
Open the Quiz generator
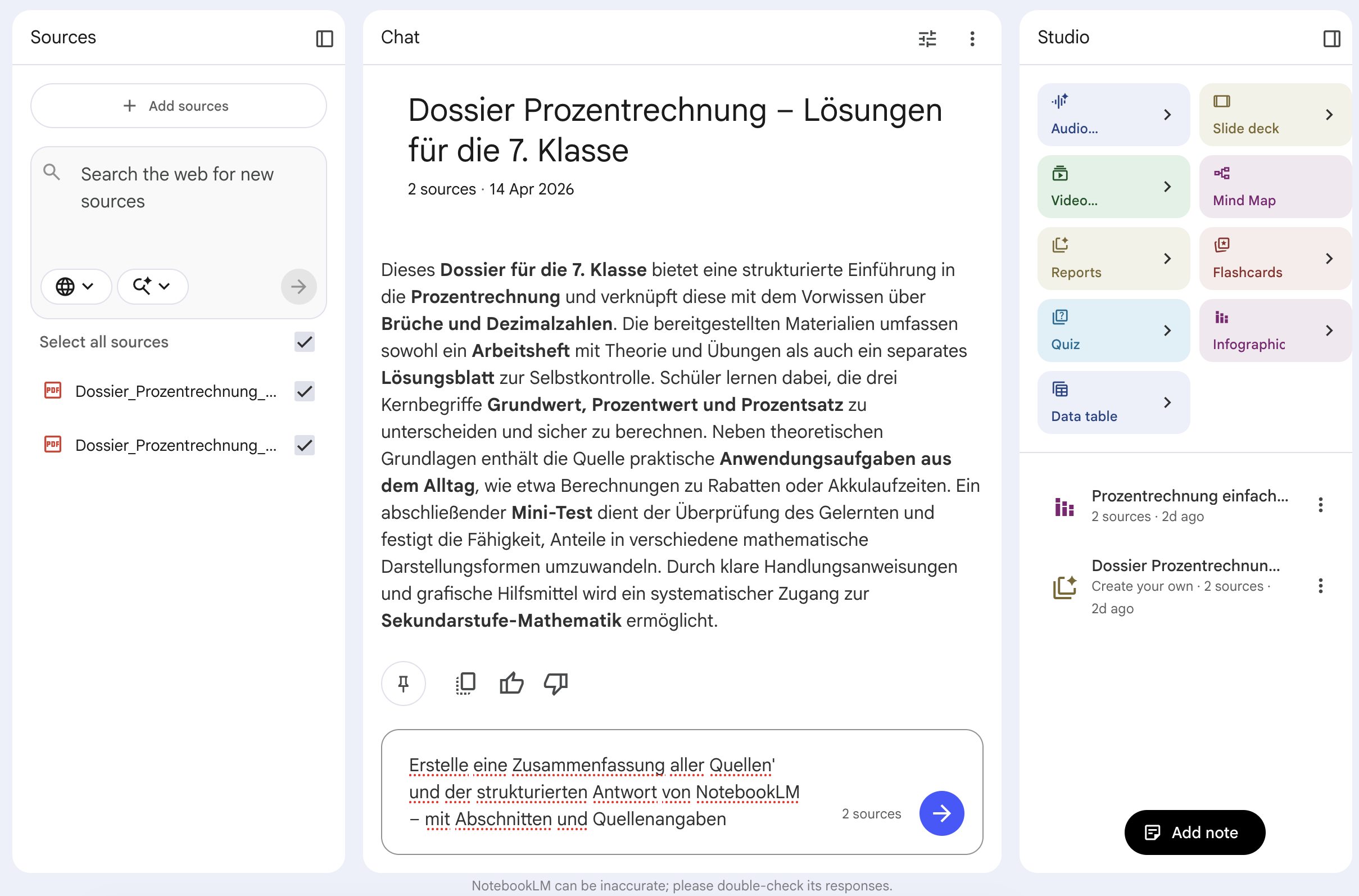(x=1113, y=330)
